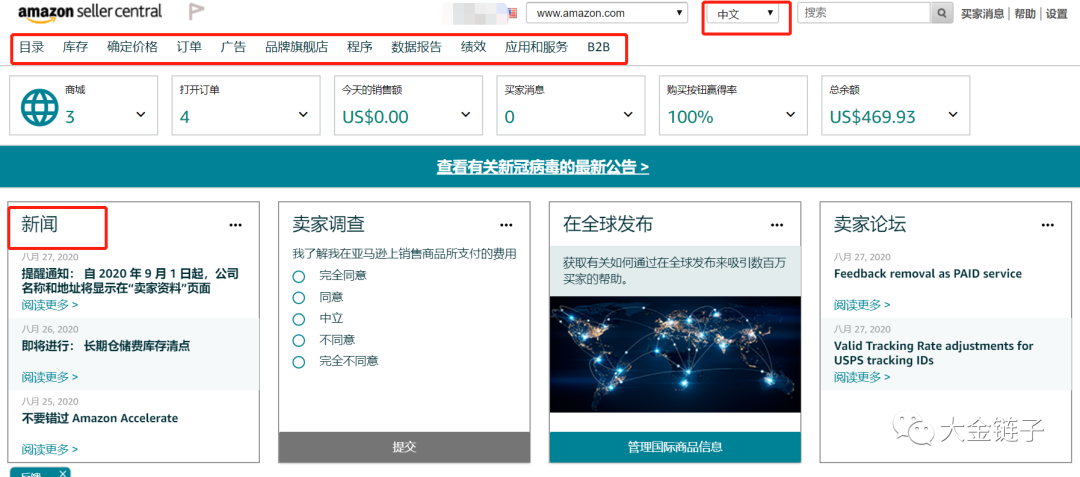Image resolution: width=1080 pixels, height=477 pixels.
Task: Click 阅读更多 under Feedback removal post
Action: (x=862, y=304)
